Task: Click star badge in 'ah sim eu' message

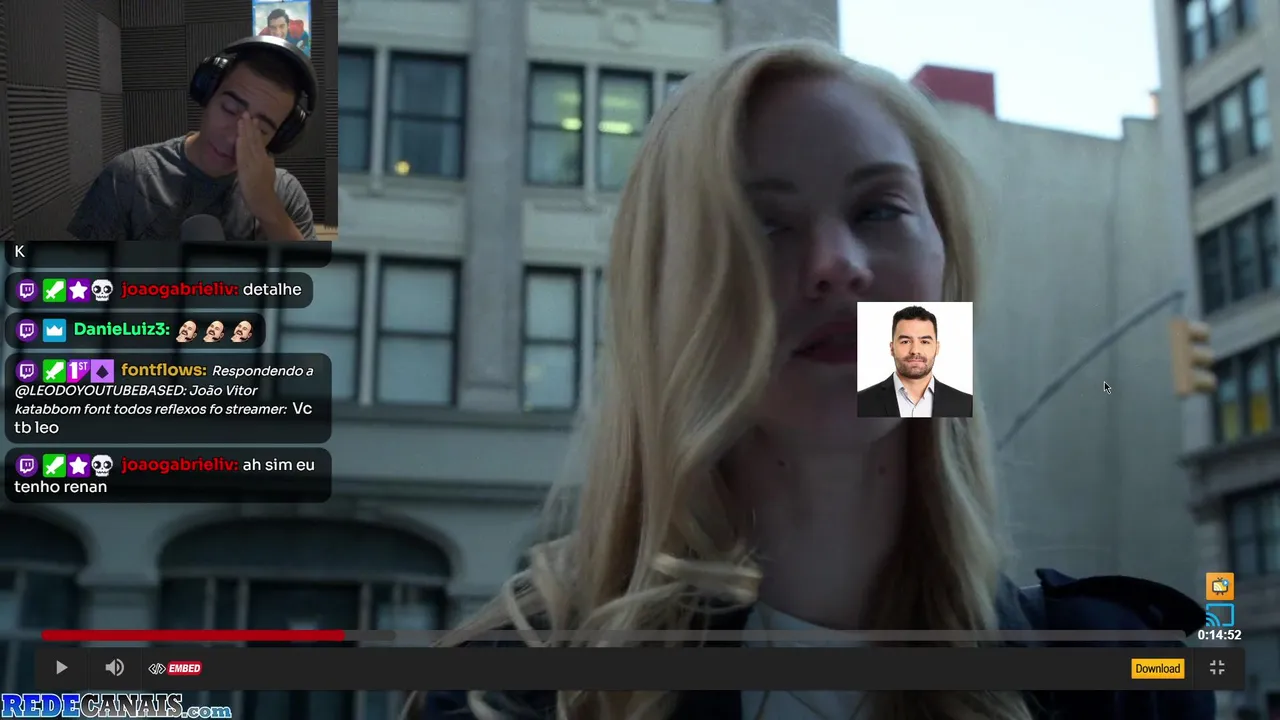Action: click(x=78, y=465)
